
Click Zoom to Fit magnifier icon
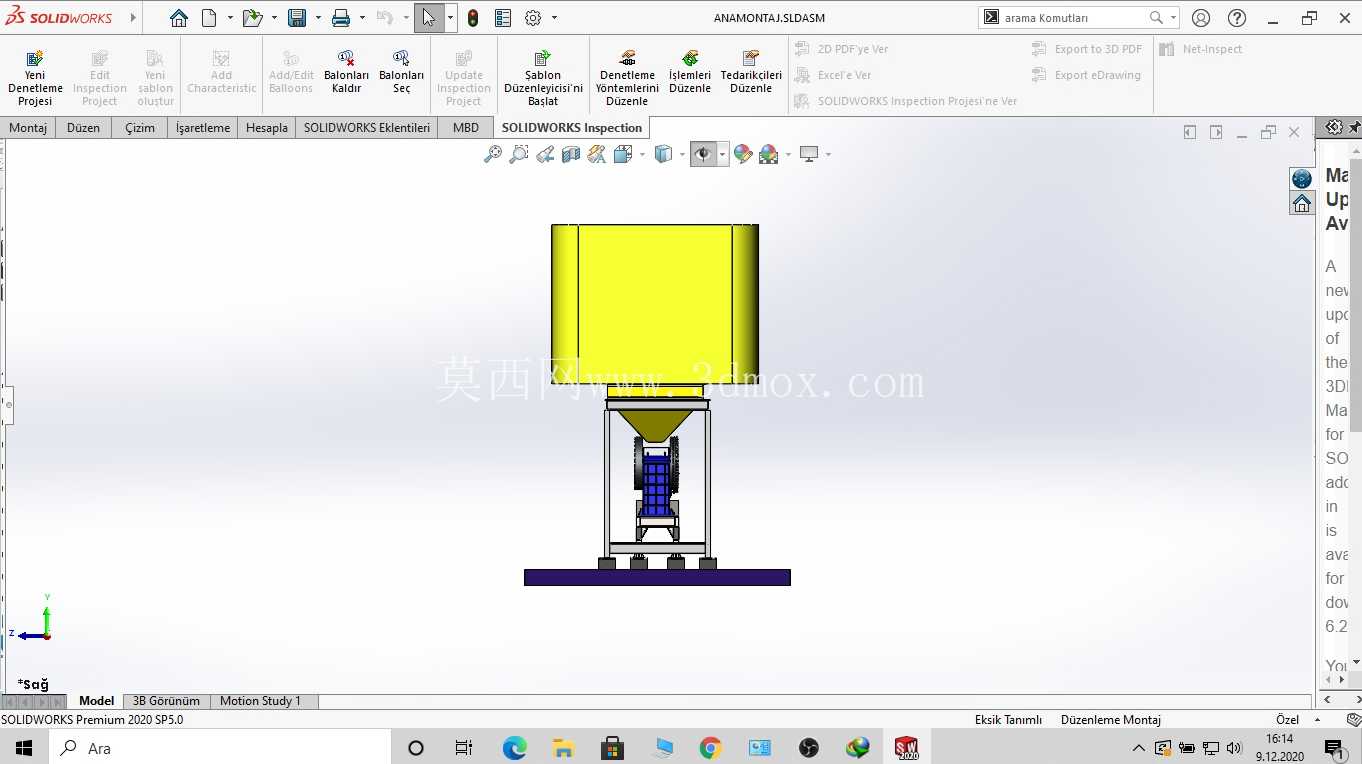[493, 154]
